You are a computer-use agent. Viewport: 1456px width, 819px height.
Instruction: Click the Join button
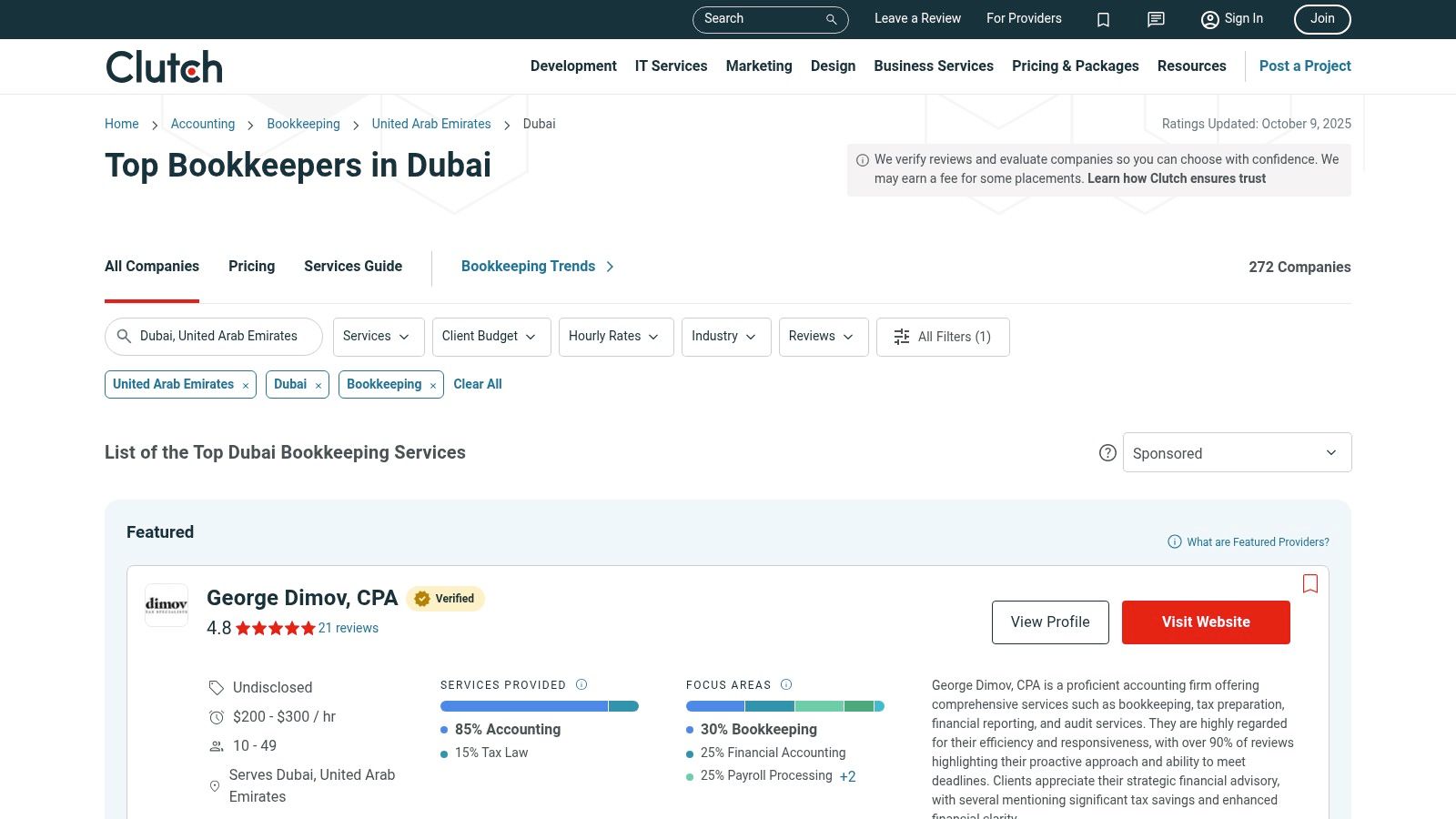coord(1322,19)
